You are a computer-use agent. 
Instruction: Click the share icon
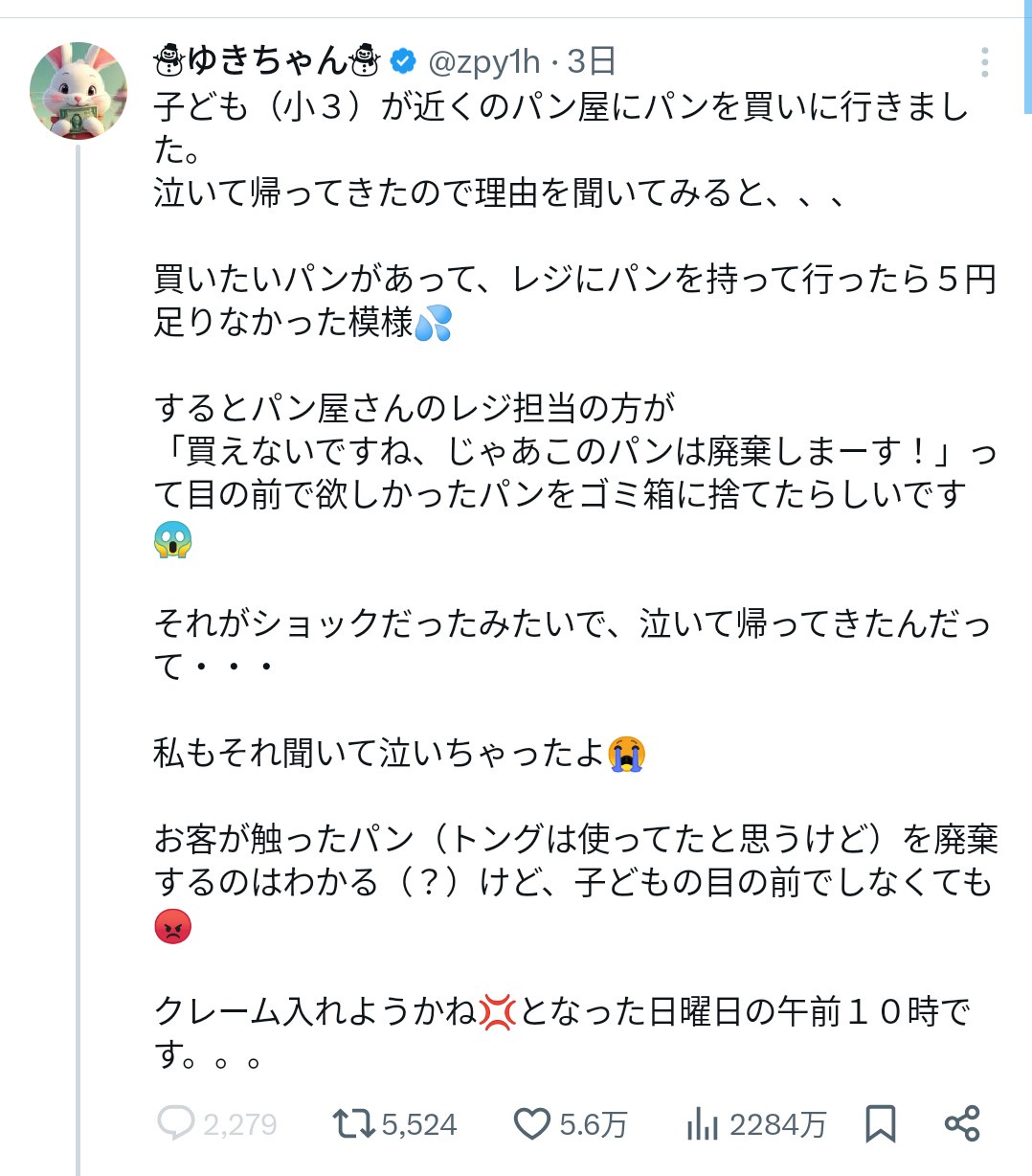tap(961, 1123)
